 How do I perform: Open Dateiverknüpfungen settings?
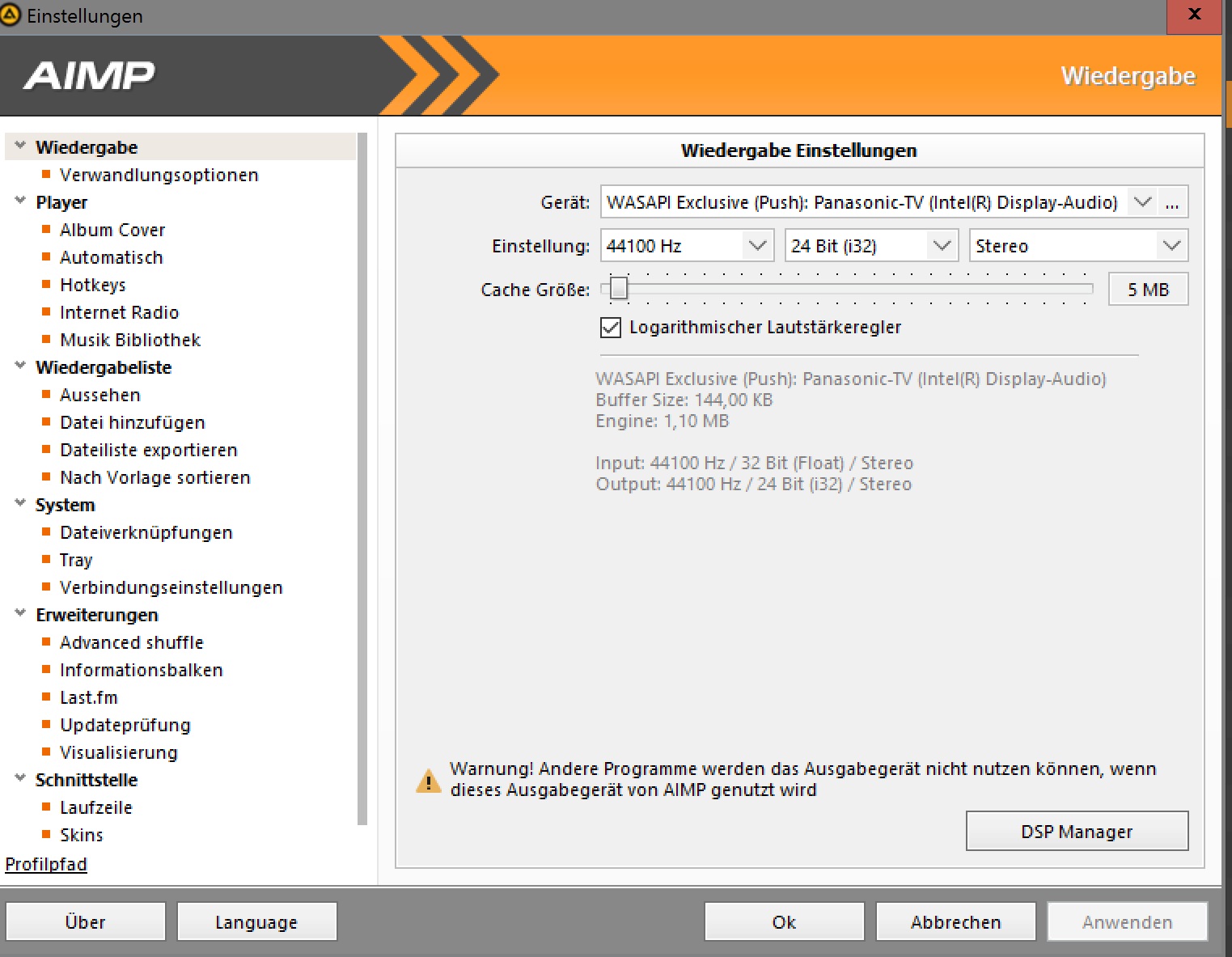[146, 532]
